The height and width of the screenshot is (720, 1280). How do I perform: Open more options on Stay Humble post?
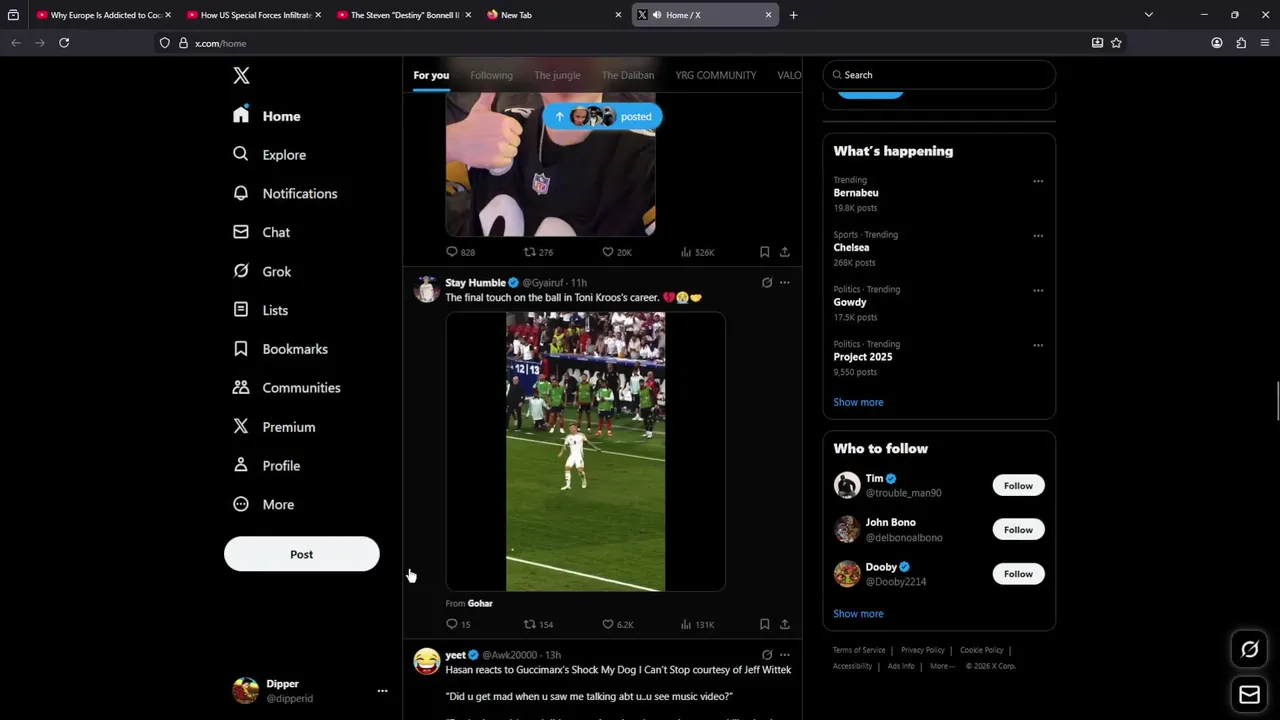[x=784, y=283]
